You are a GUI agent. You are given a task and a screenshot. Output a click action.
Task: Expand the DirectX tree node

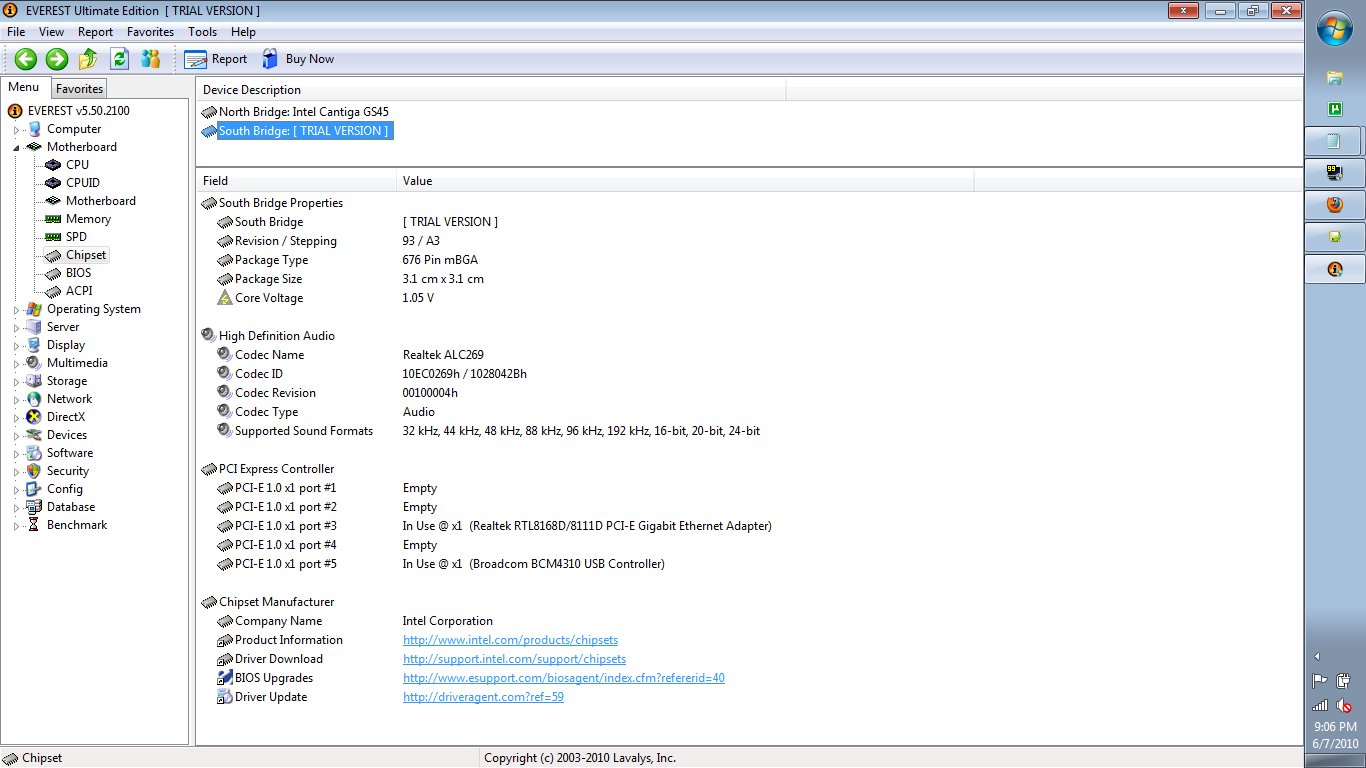pyautogui.click(x=16, y=418)
